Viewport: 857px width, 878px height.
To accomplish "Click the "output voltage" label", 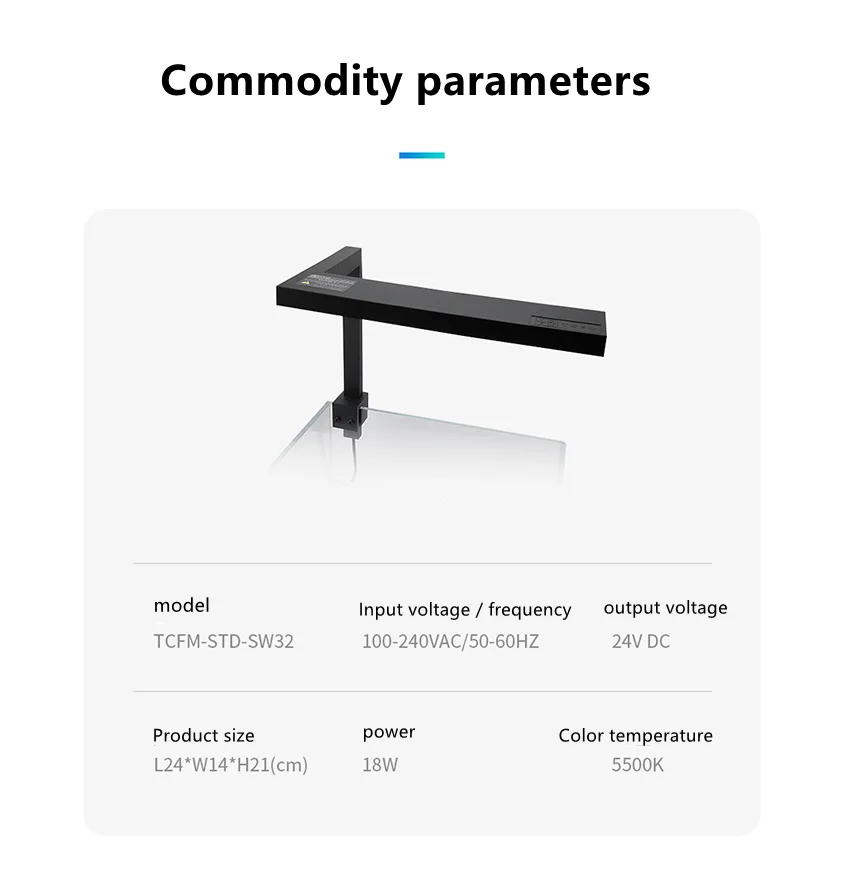I will tap(665, 607).
